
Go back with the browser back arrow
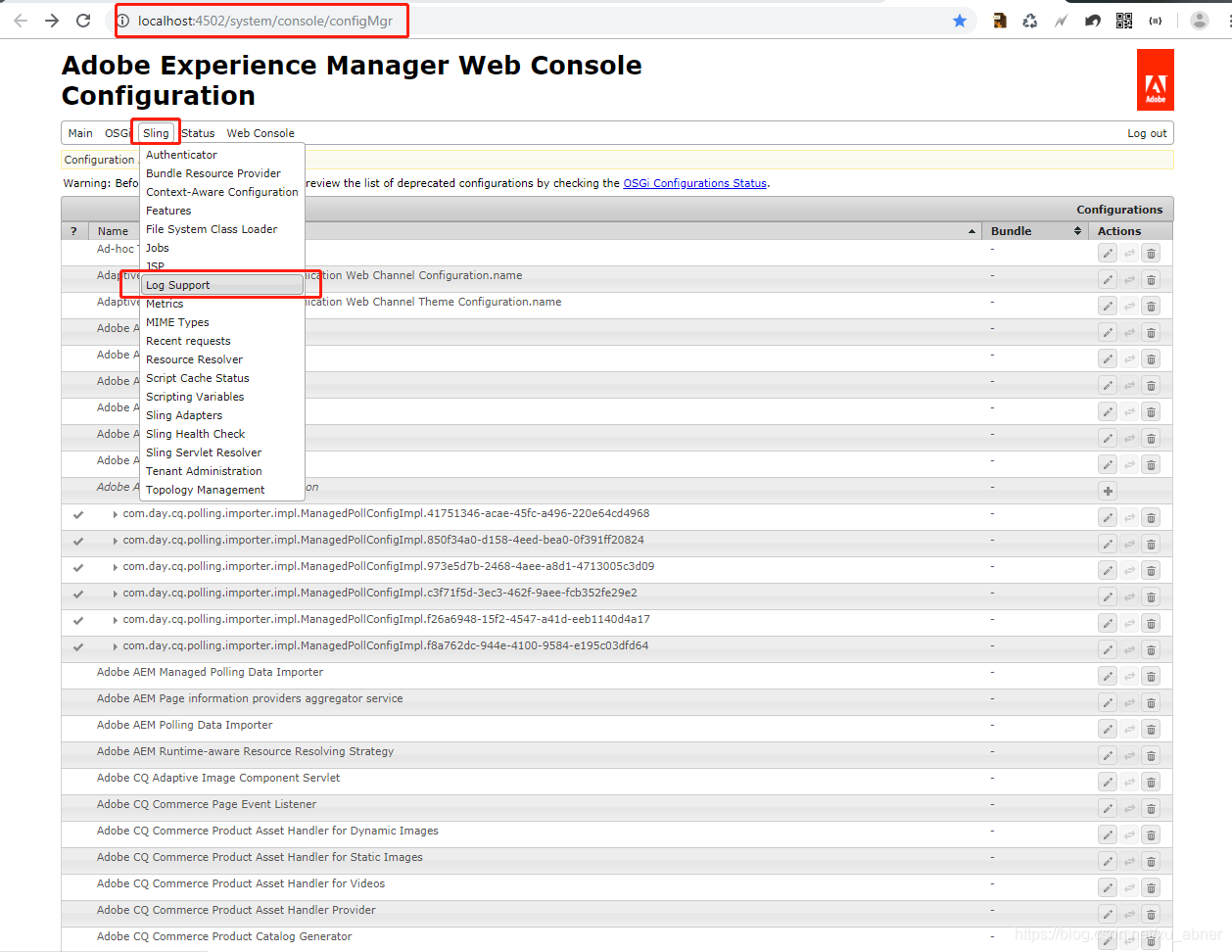pos(21,21)
